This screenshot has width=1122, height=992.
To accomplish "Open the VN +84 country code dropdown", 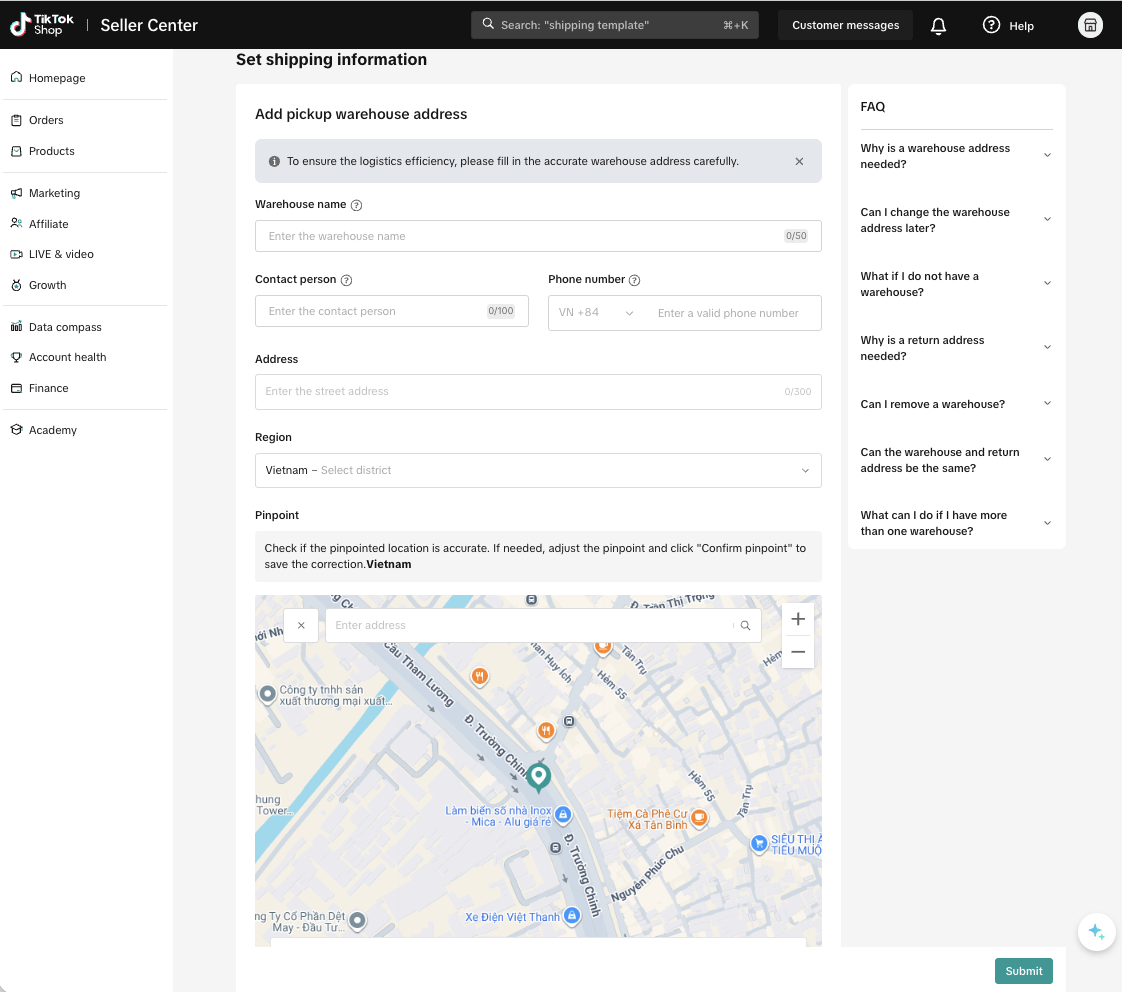I will (596, 313).
